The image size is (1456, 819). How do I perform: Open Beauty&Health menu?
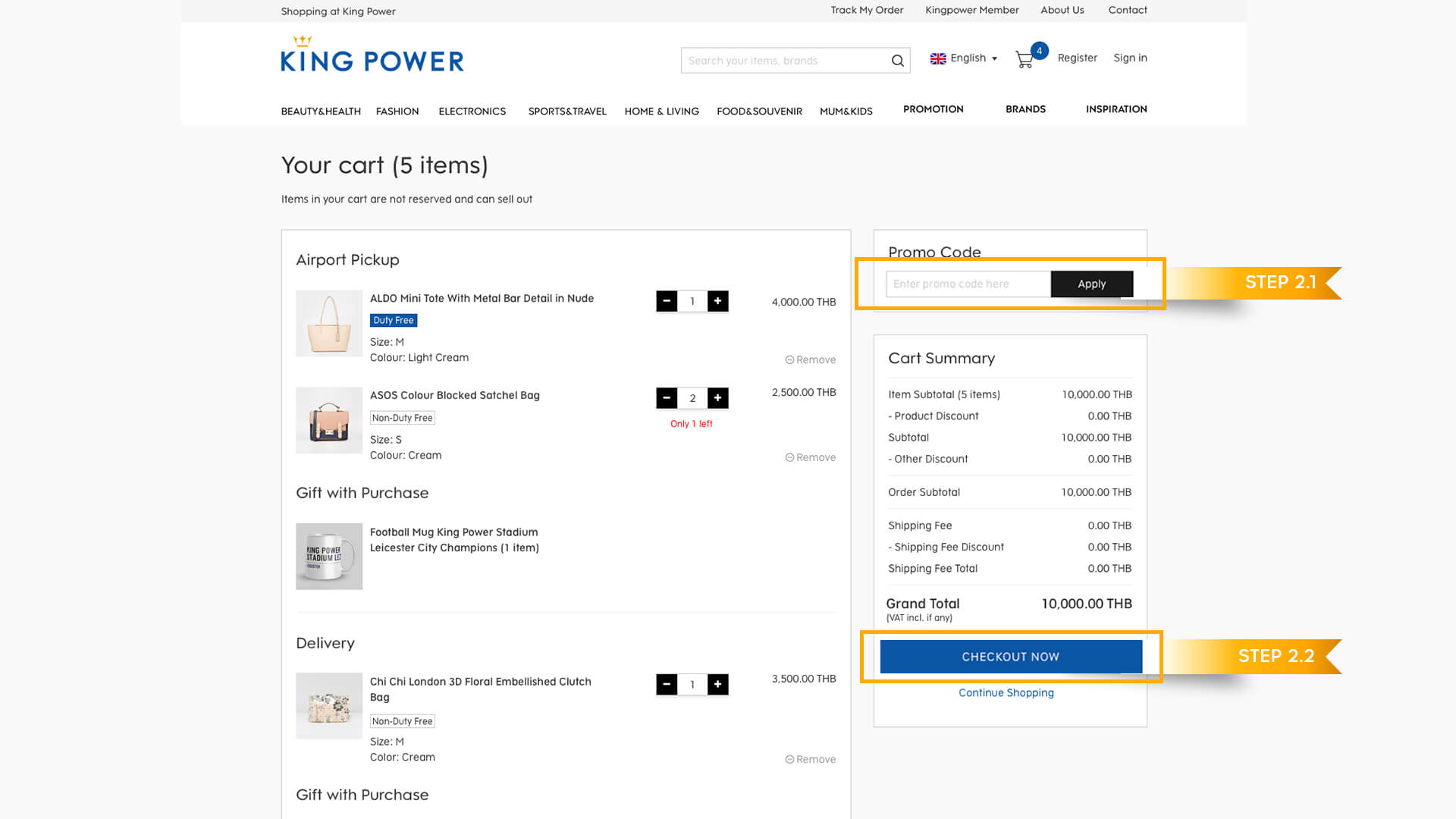[x=321, y=111]
